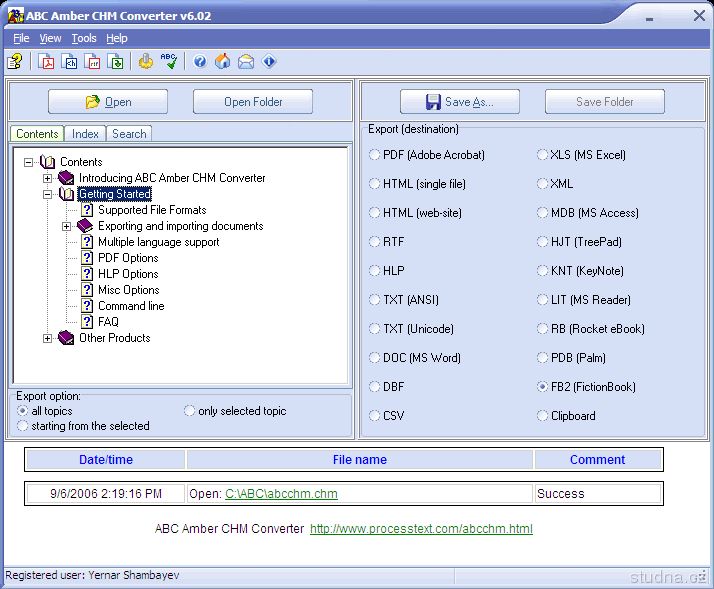Open the home page house icon
This screenshot has width=714, height=589.
[222, 62]
